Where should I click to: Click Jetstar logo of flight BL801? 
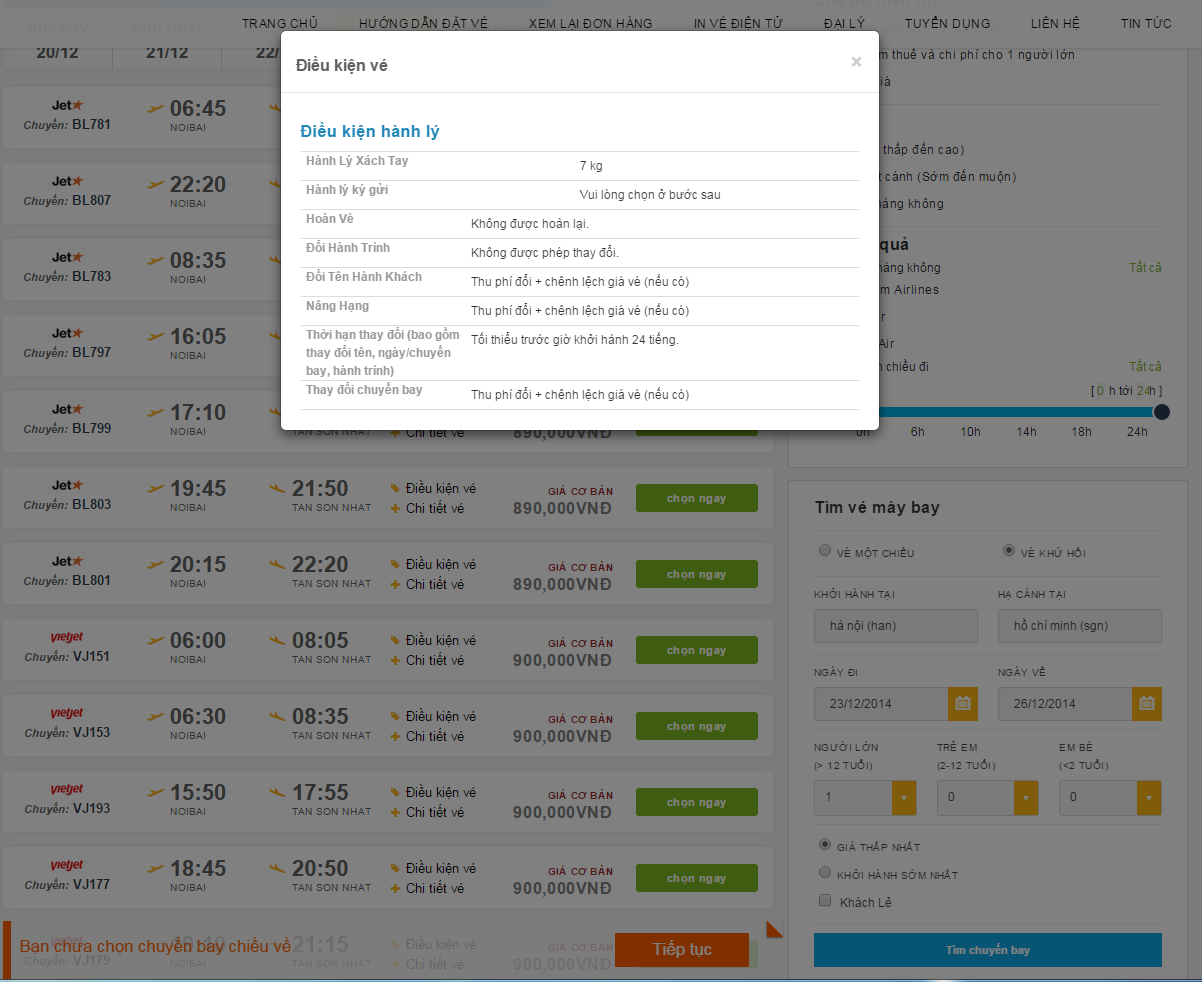(68, 561)
